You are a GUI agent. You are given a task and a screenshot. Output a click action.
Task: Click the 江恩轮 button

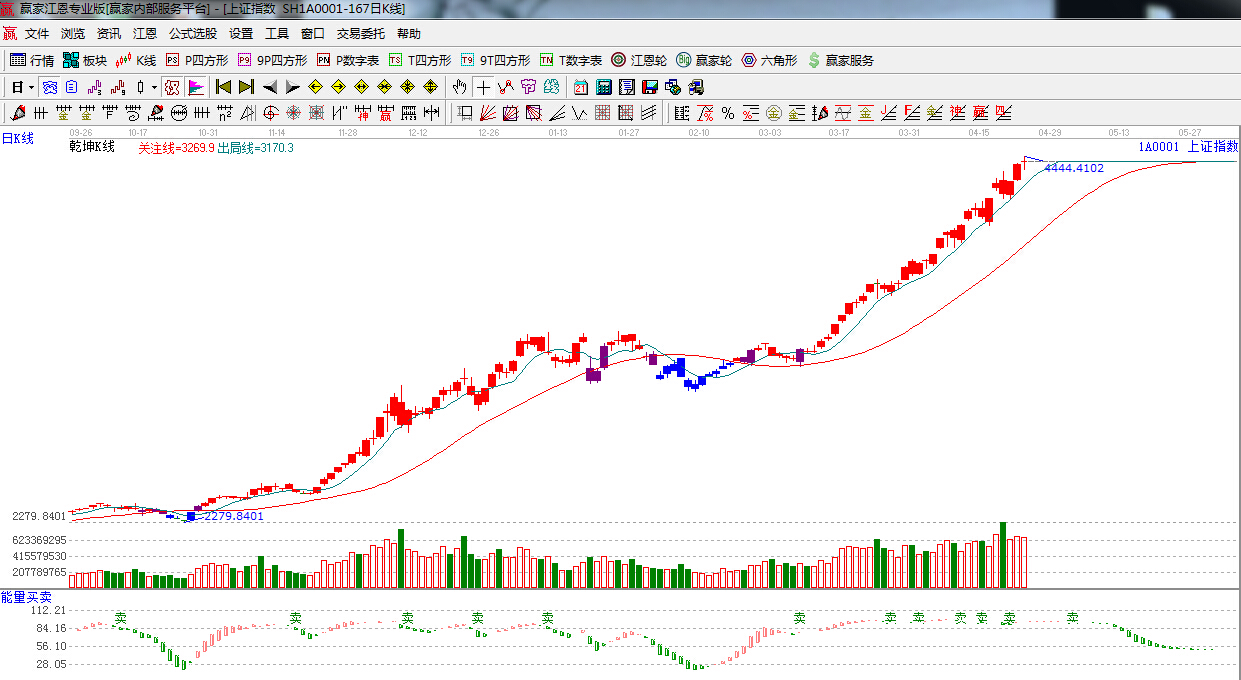(638, 60)
